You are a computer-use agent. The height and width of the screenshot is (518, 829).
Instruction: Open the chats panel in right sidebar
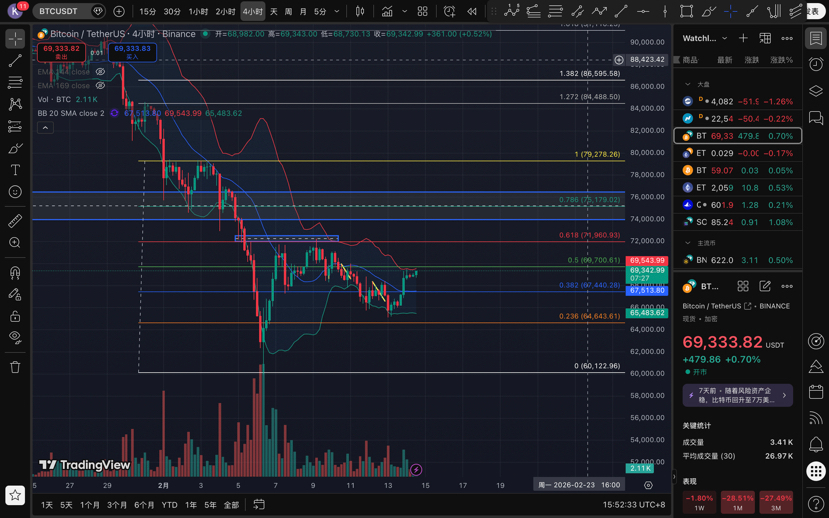816,117
